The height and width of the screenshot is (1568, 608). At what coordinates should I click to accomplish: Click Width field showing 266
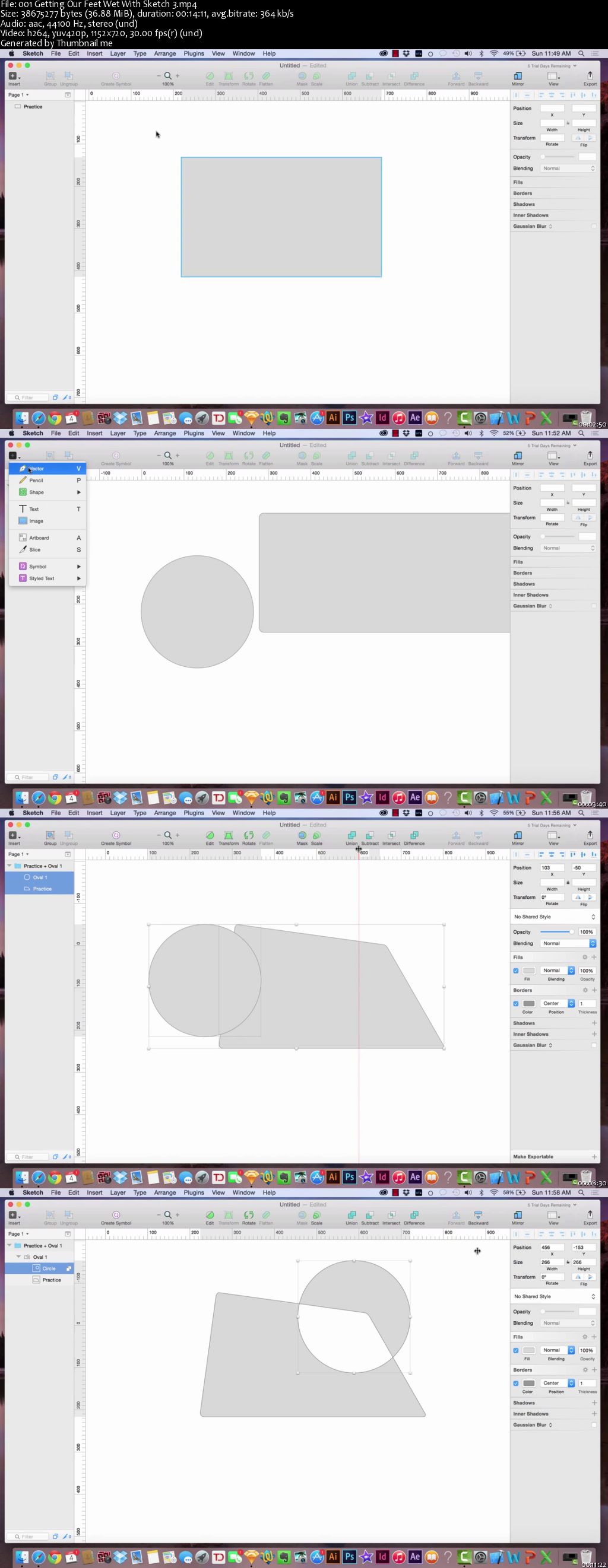pyautogui.click(x=552, y=1262)
